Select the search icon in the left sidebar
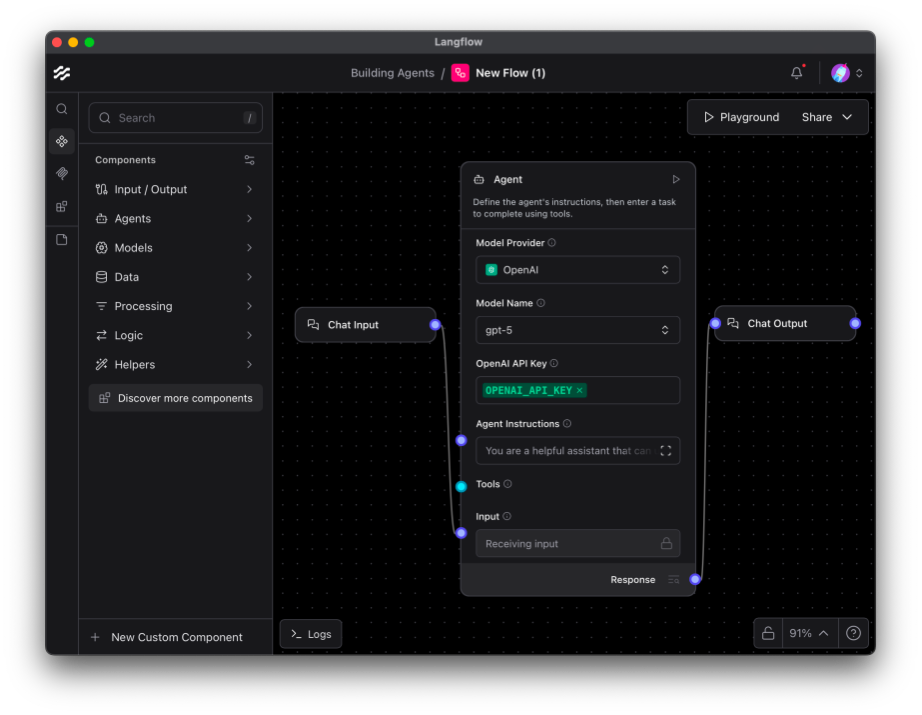Viewport: 922px width, 715px height. 61,109
